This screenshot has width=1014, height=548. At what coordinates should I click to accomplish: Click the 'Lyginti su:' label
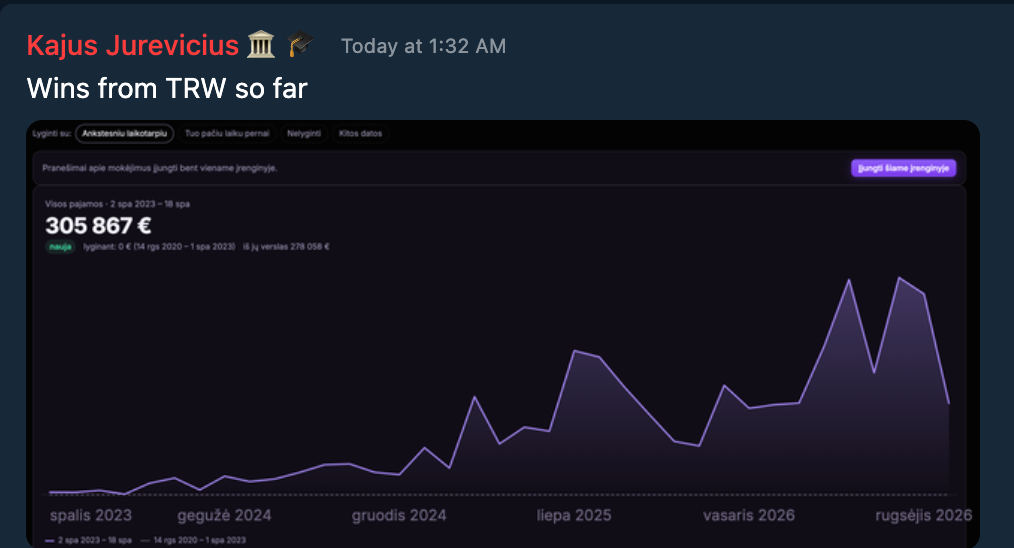click(52, 133)
